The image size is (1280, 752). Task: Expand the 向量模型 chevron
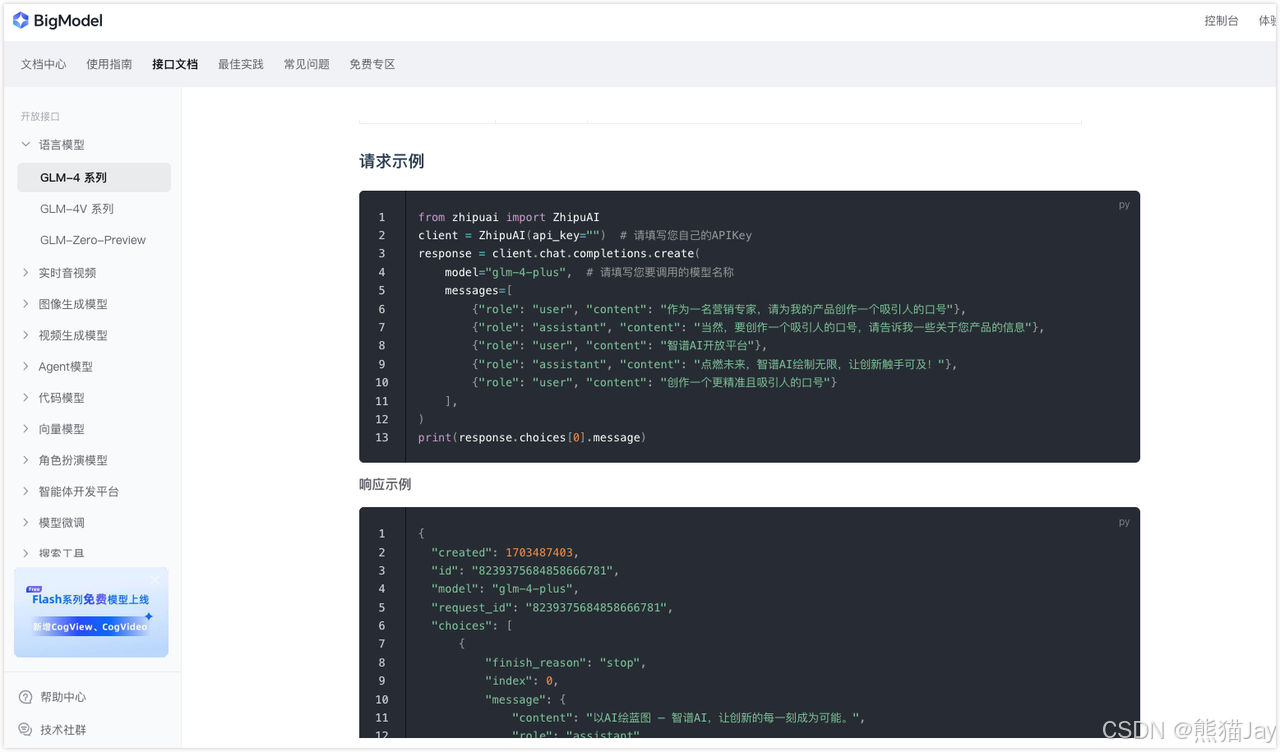pos(26,429)
